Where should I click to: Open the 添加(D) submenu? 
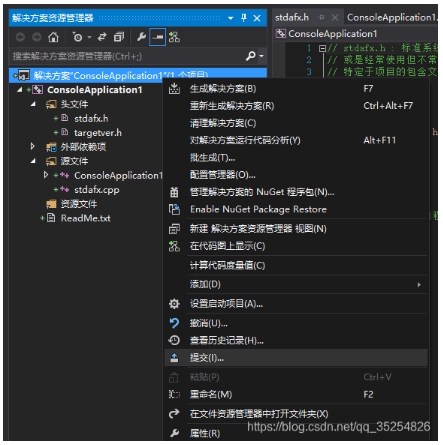point(296,285)
